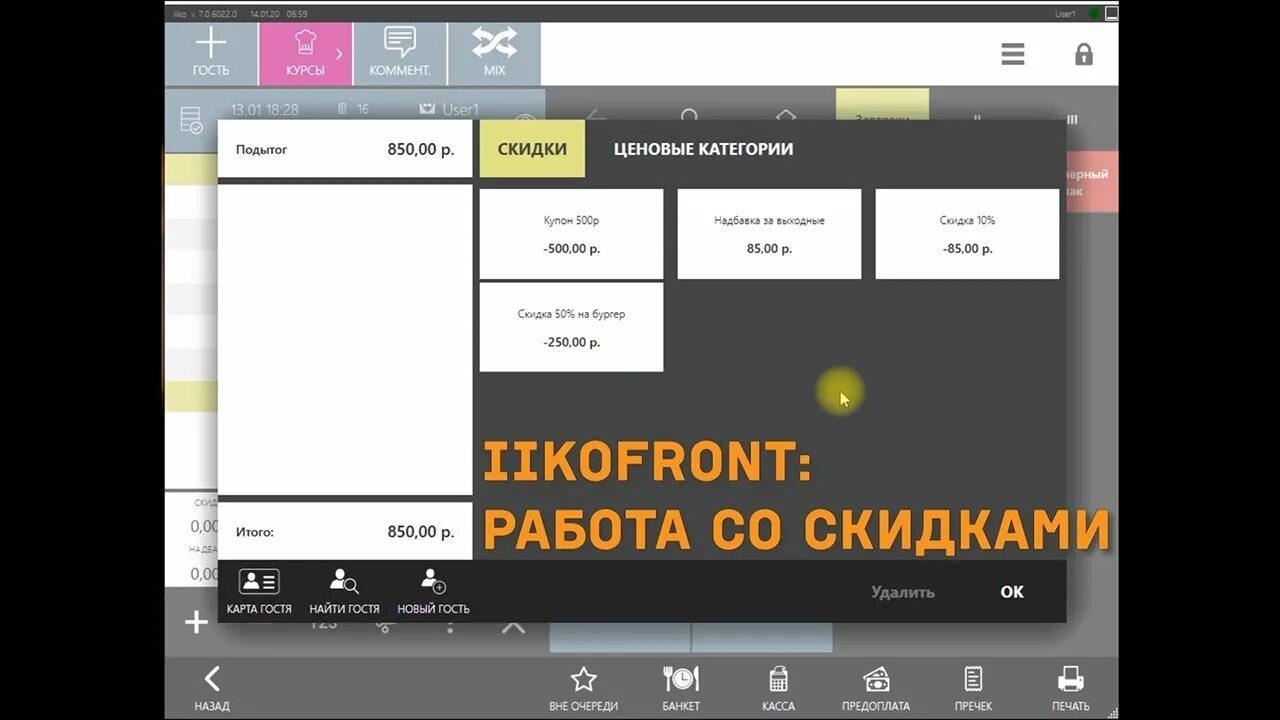Create a guest via Новый гость

click(x=433, y=591)
